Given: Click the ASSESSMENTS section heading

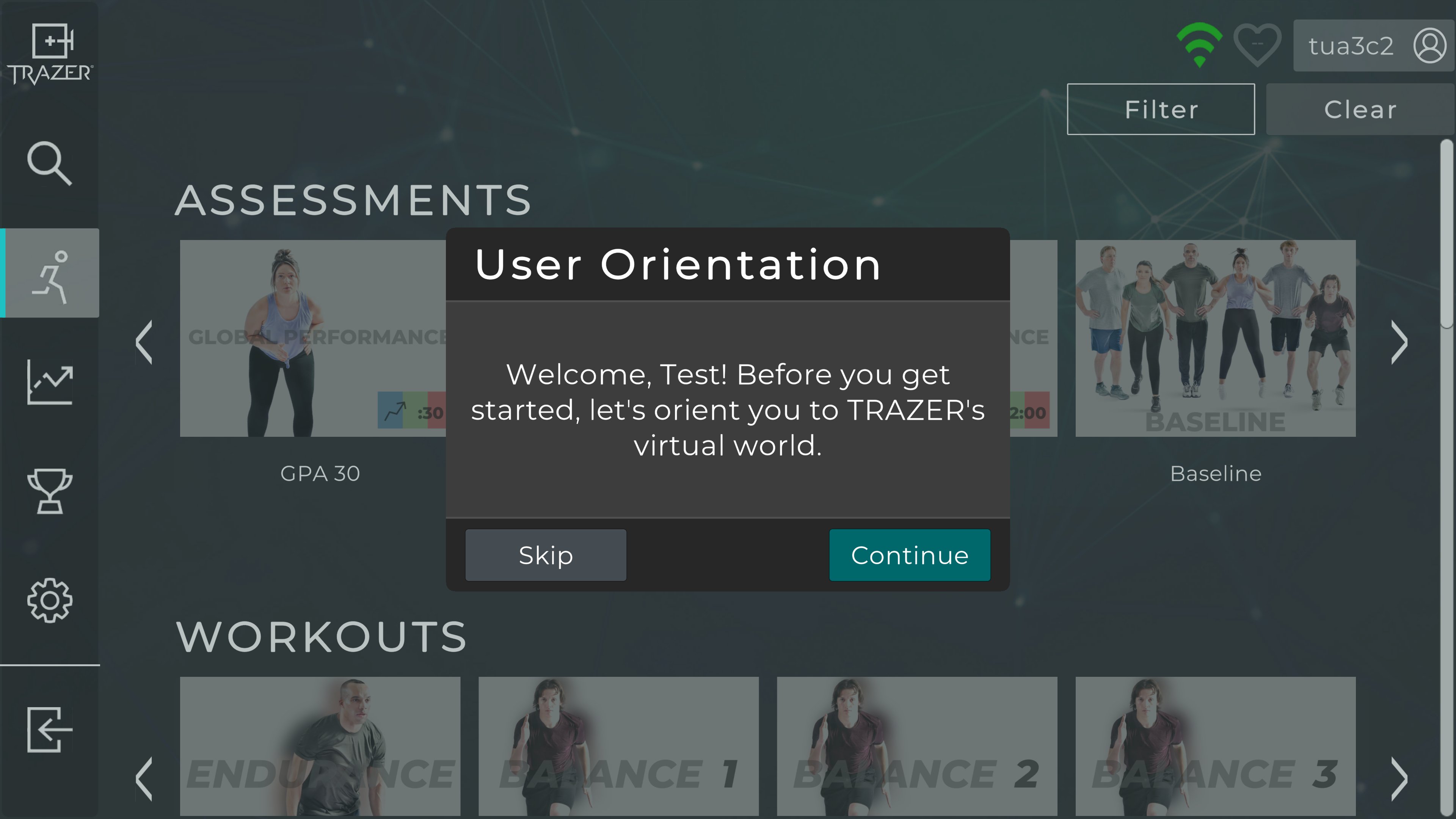Looking at the screenshot, I should 354,200.
